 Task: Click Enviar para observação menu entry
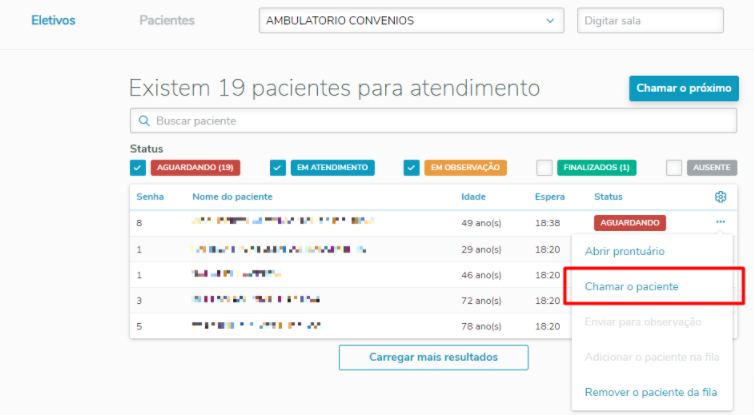(x=643, y=322)
